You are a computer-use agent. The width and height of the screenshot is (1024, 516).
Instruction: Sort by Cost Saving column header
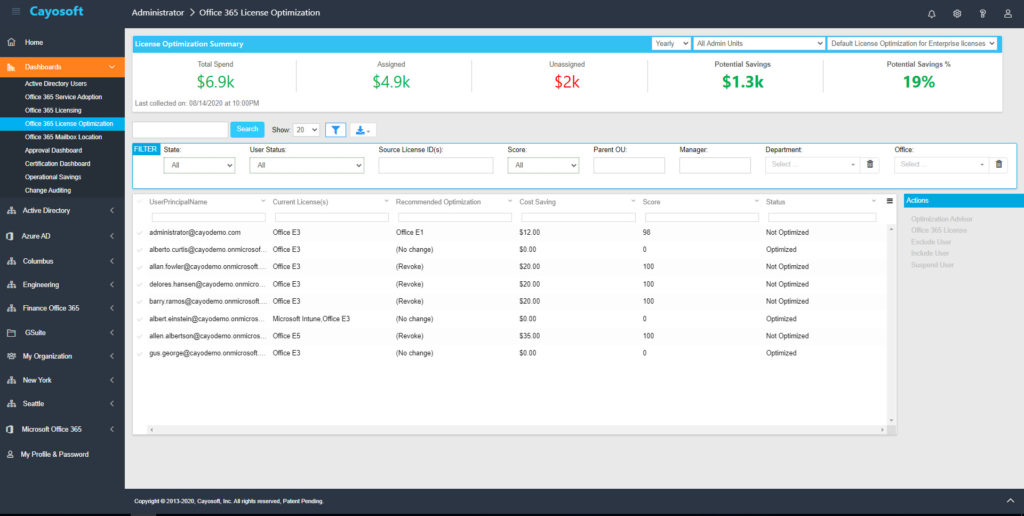pos(537,202)
